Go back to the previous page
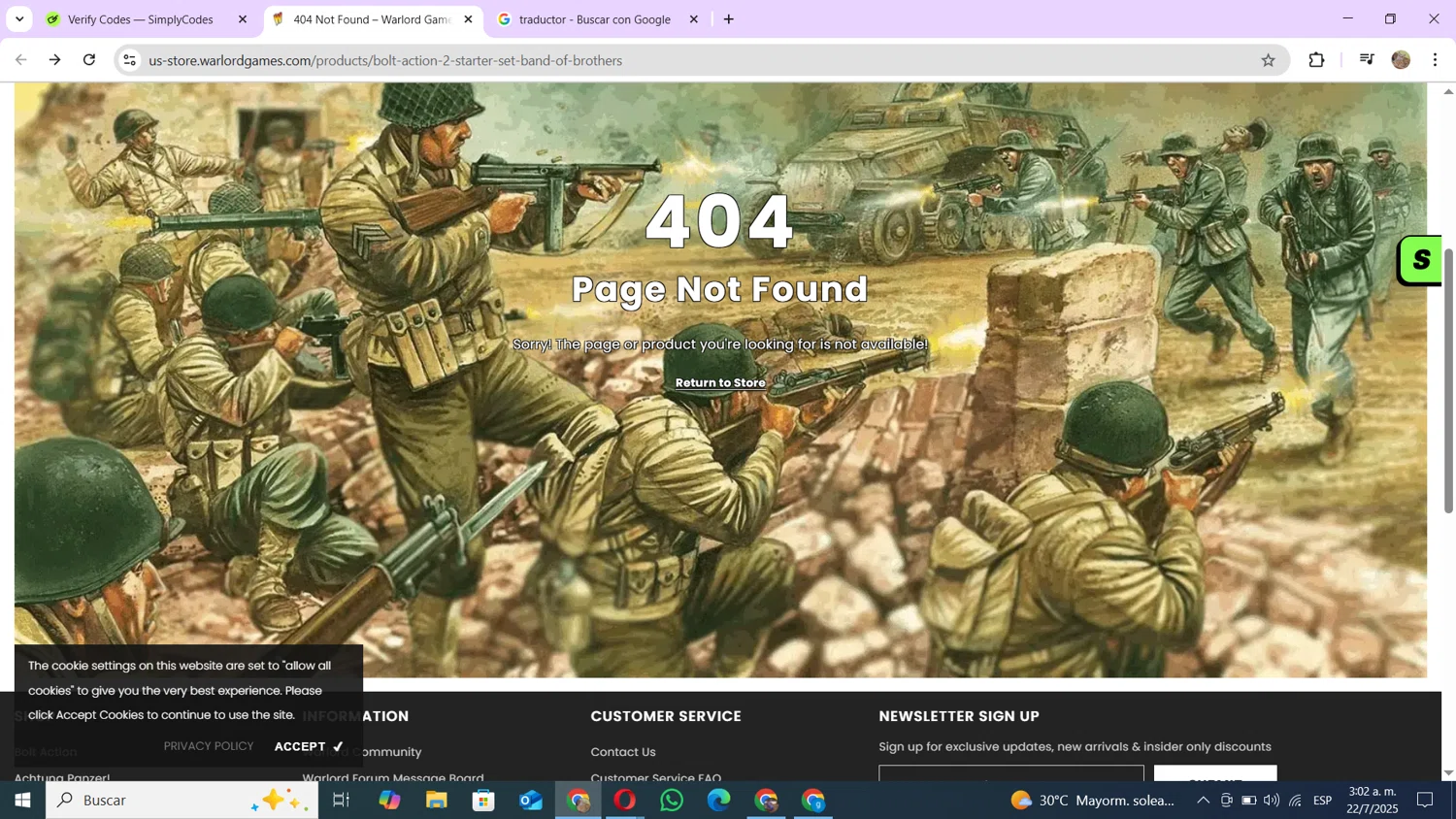Viewport: 1456px width, 819px height. click(20, 60)
